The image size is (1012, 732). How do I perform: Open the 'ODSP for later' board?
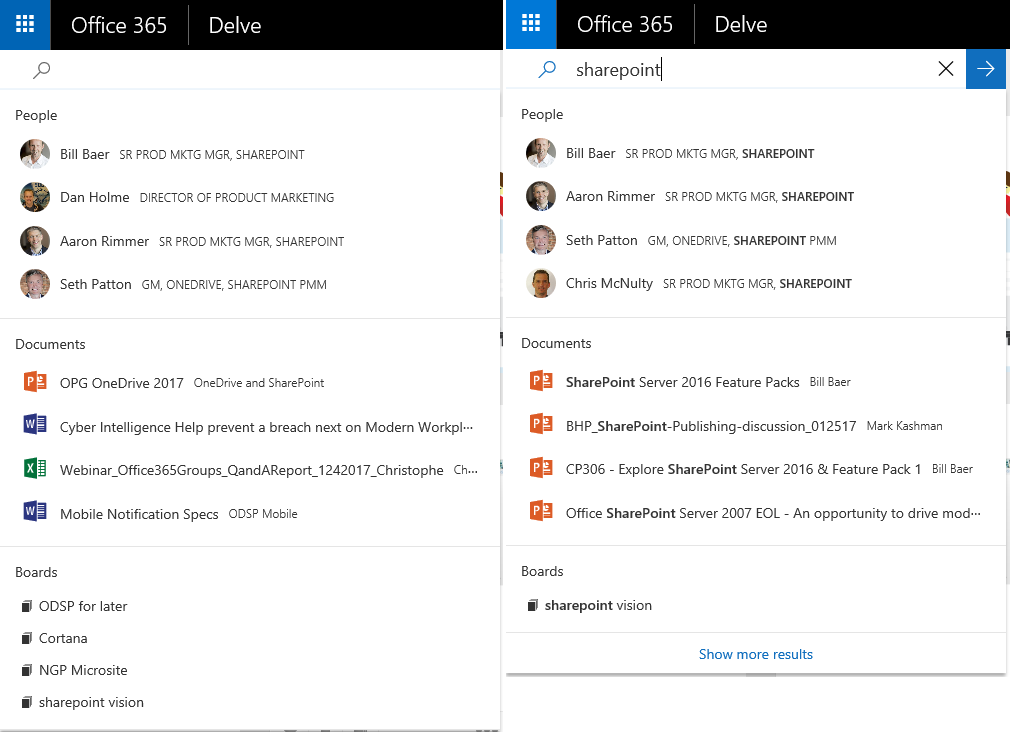(x=83, y=606)
